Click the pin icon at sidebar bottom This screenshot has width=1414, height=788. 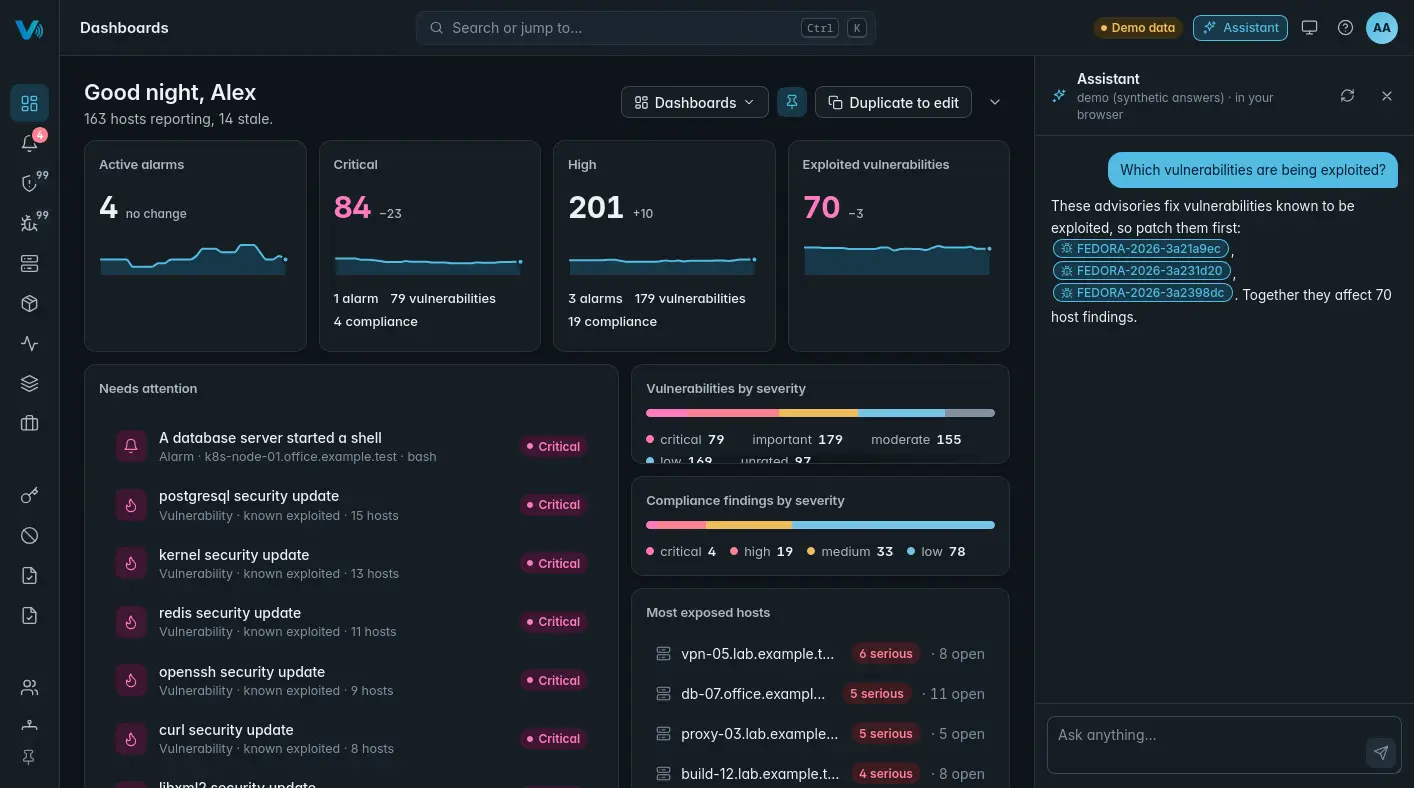tap(29, 758)
